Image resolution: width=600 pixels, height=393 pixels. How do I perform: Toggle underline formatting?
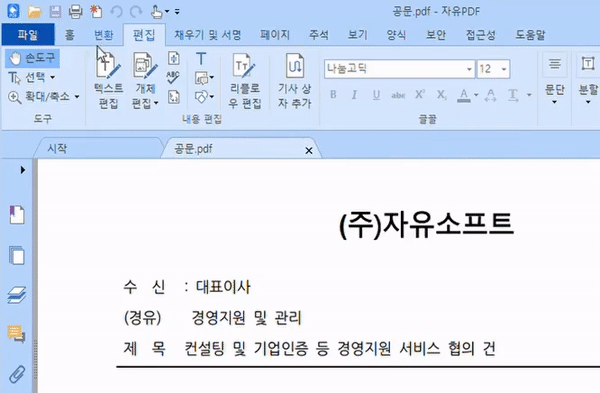click(376, 95)
